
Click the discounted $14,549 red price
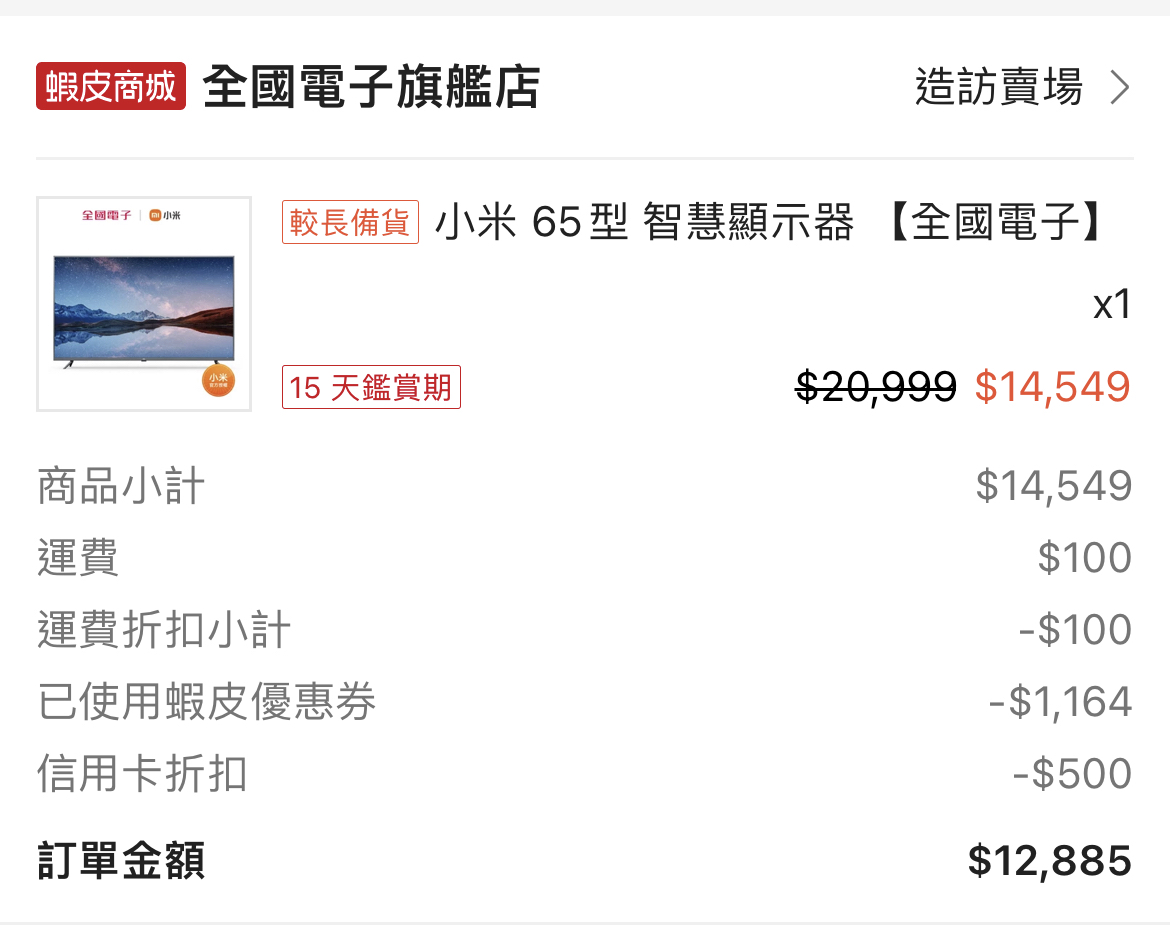(1053, 387)
